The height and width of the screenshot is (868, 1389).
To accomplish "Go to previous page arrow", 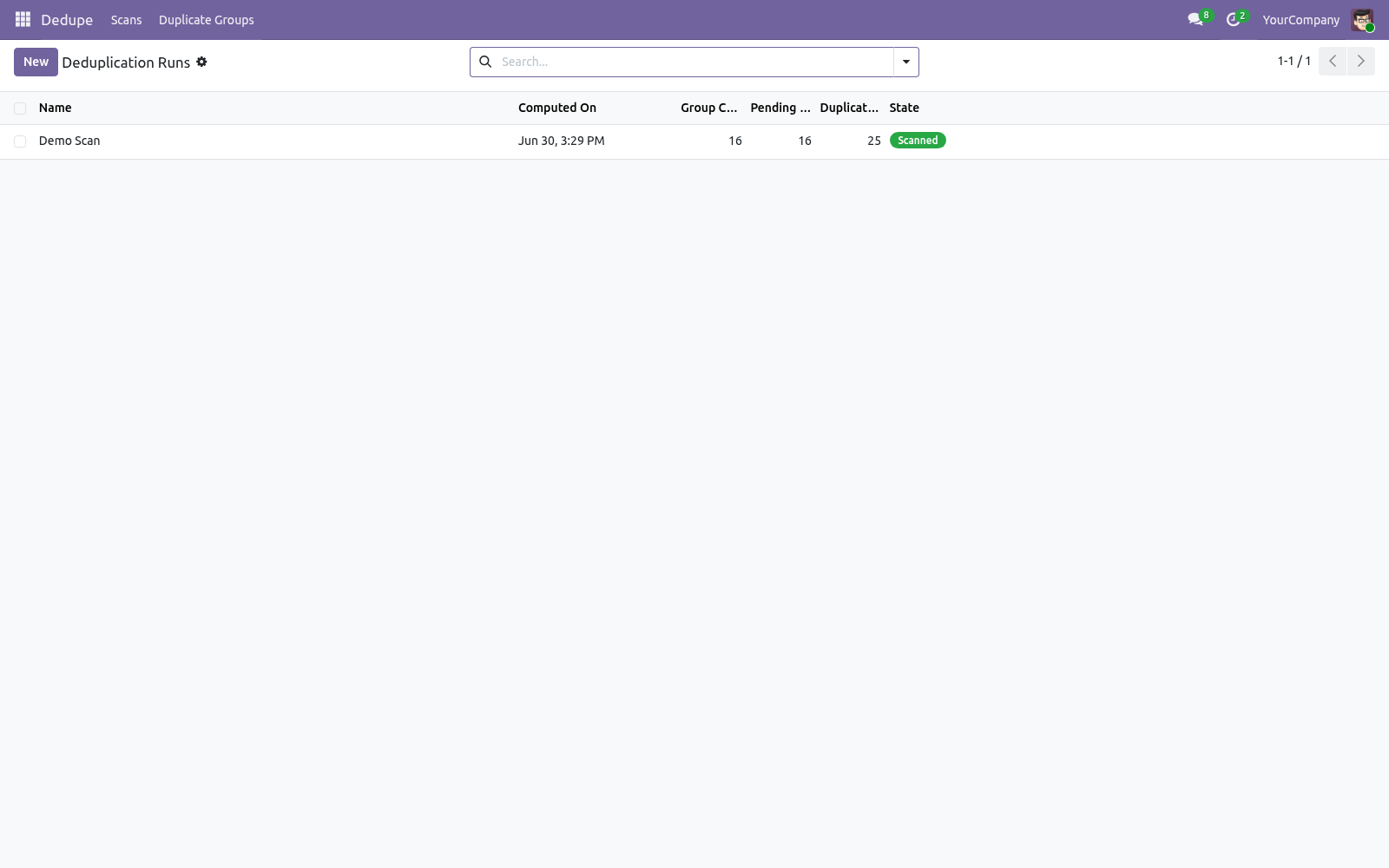I will pos(1333,61).
